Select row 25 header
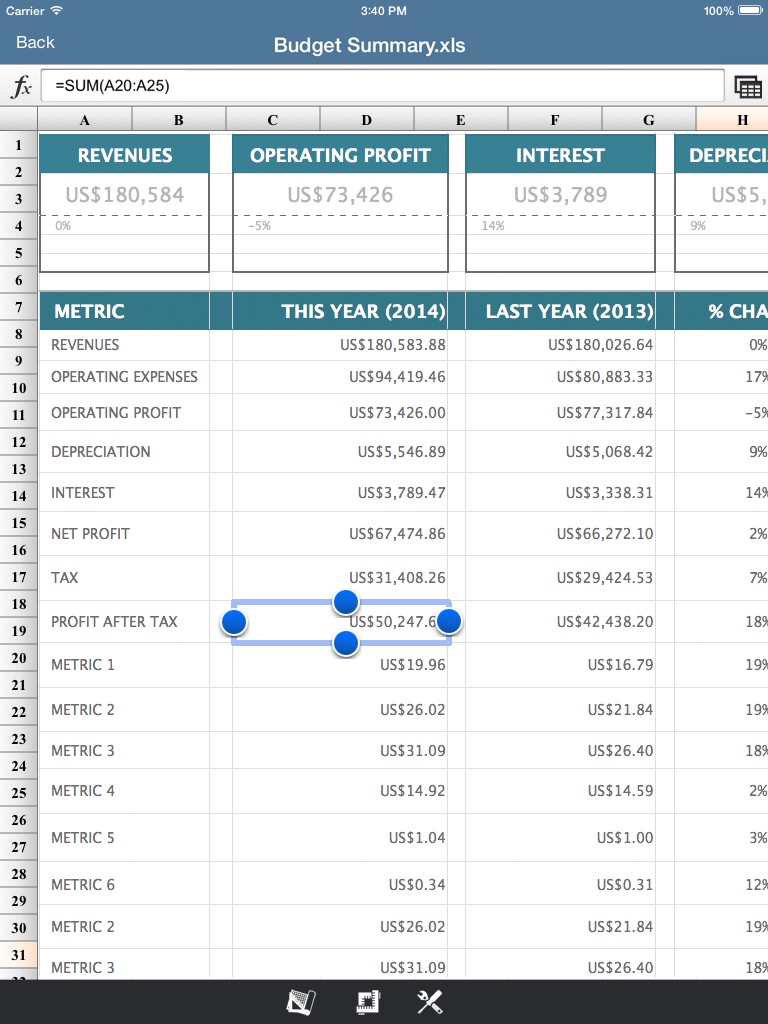This screenshot has height=1024, width=768. tap(18, 793)
